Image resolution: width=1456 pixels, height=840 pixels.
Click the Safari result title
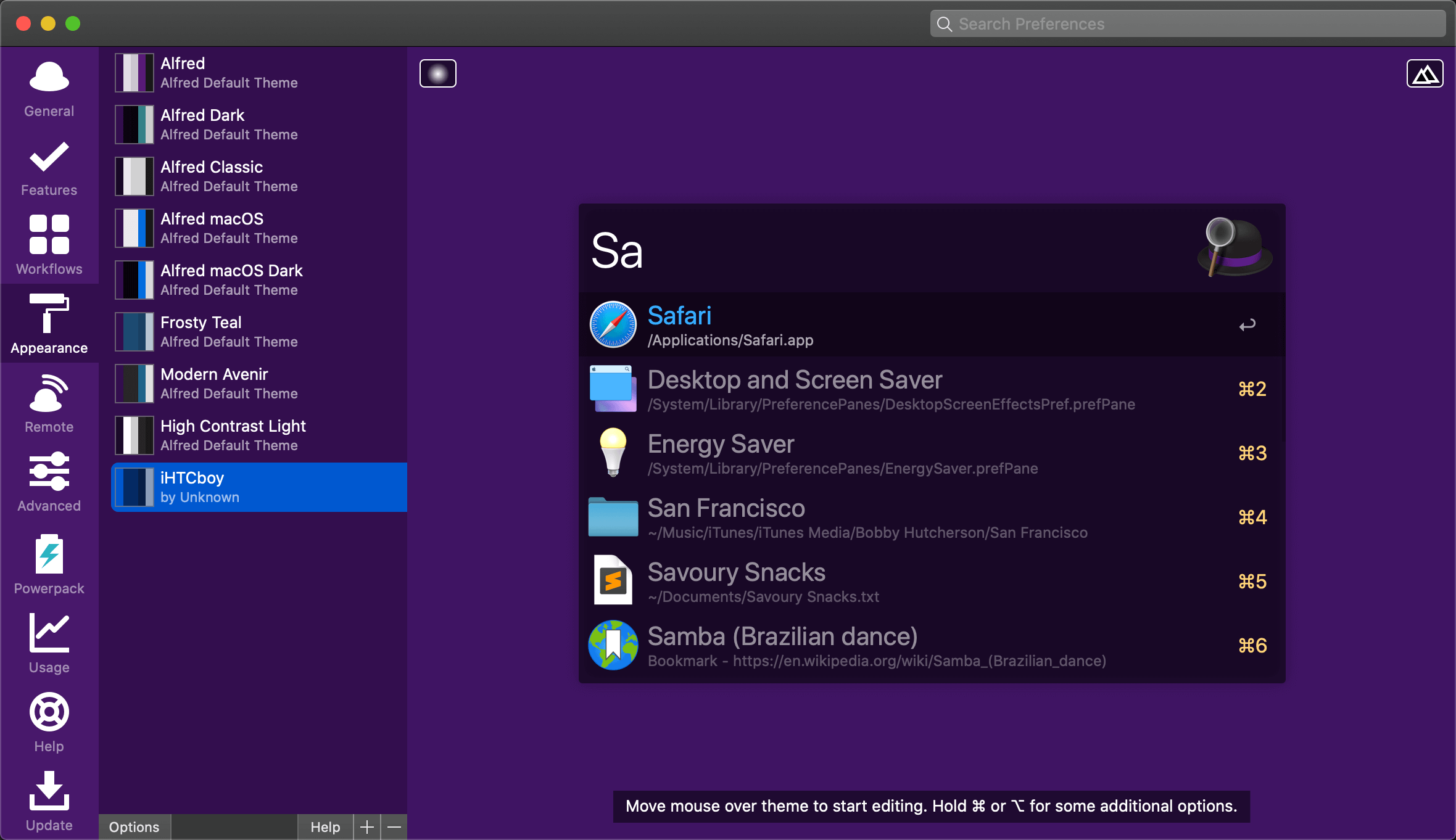pos(679,316)
